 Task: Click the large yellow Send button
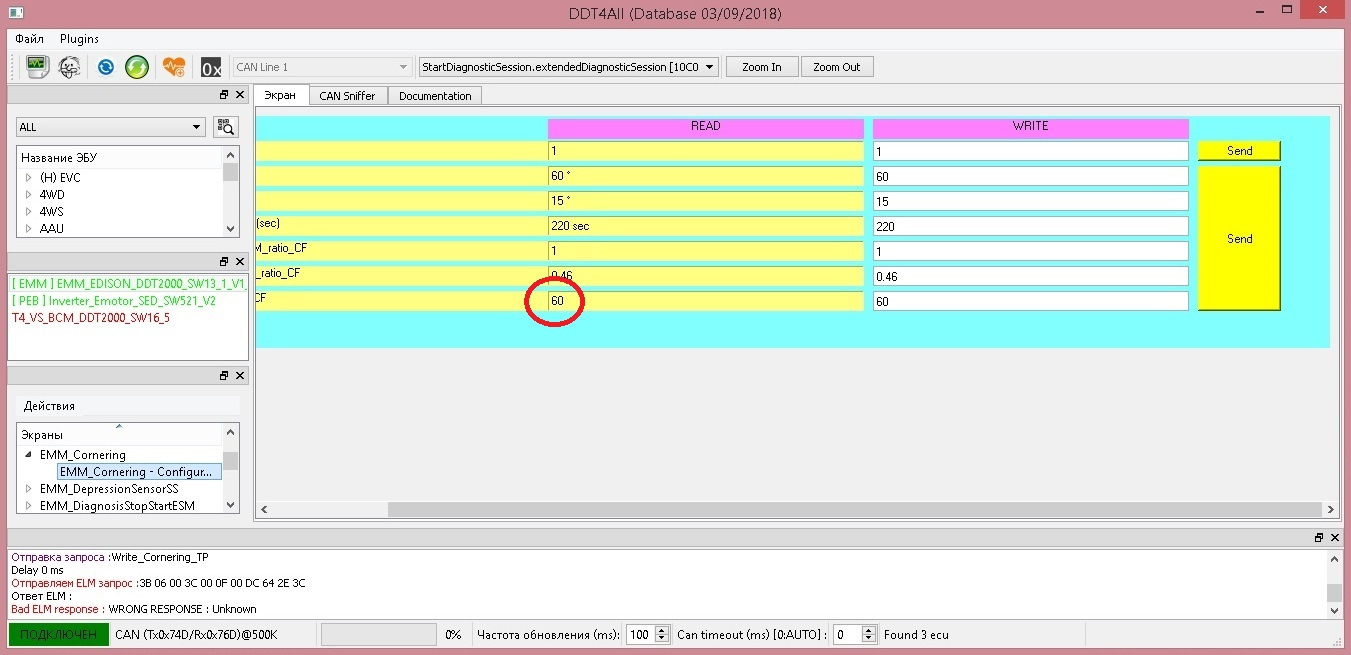1239,239
